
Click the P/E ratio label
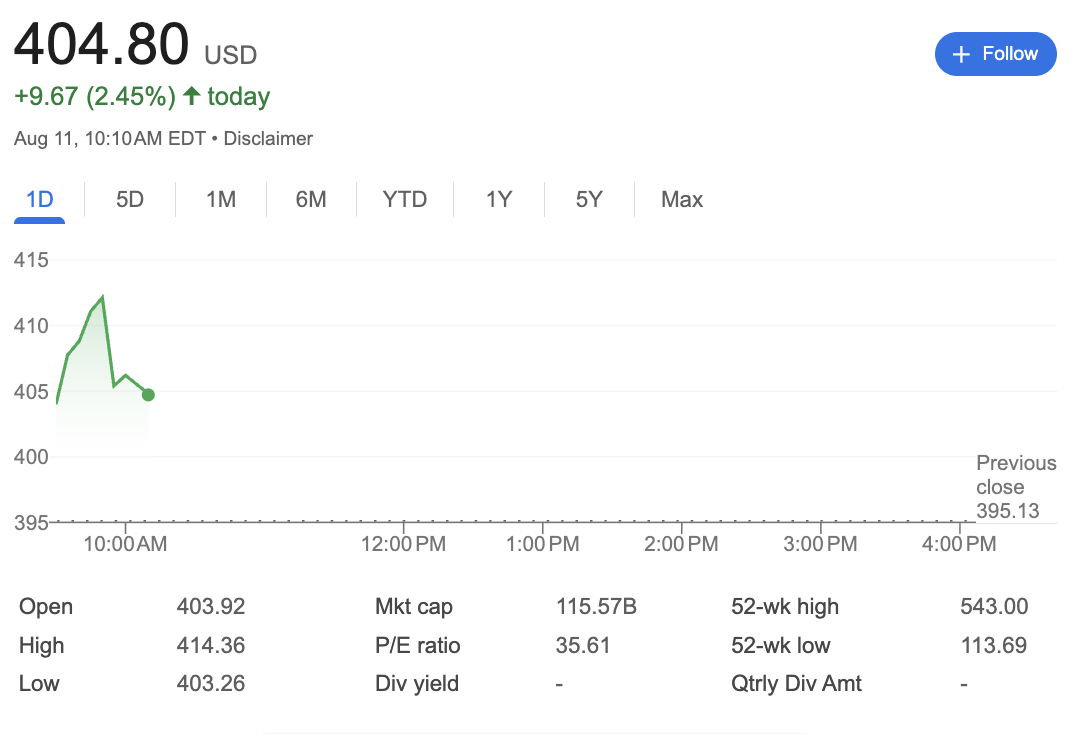418,645
